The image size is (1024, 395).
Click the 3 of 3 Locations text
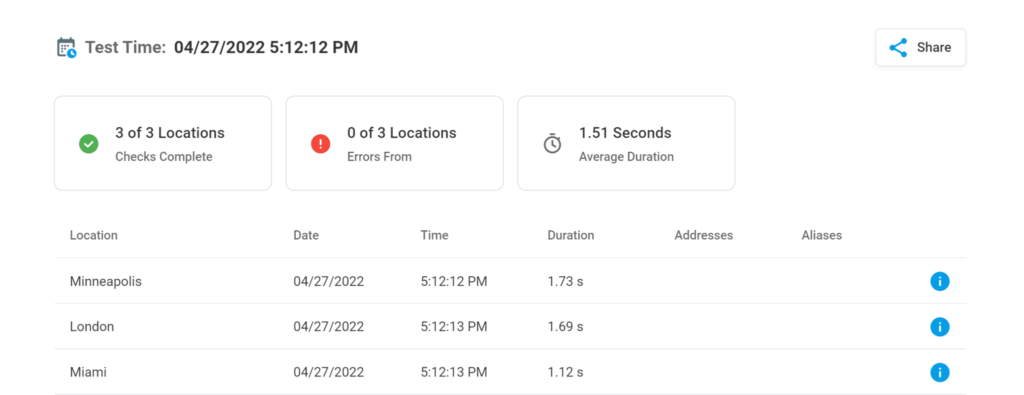coord(170,133)
